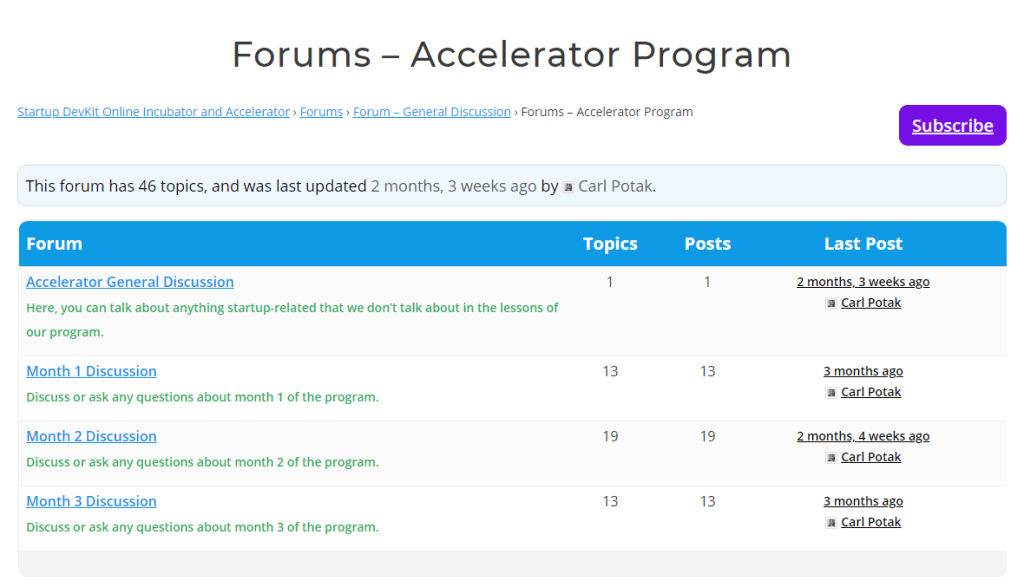This screenshot has width=1024, height=587.
Task: Click Carl Potak's avatar icon in the forum notice
Action: (568, 186)
